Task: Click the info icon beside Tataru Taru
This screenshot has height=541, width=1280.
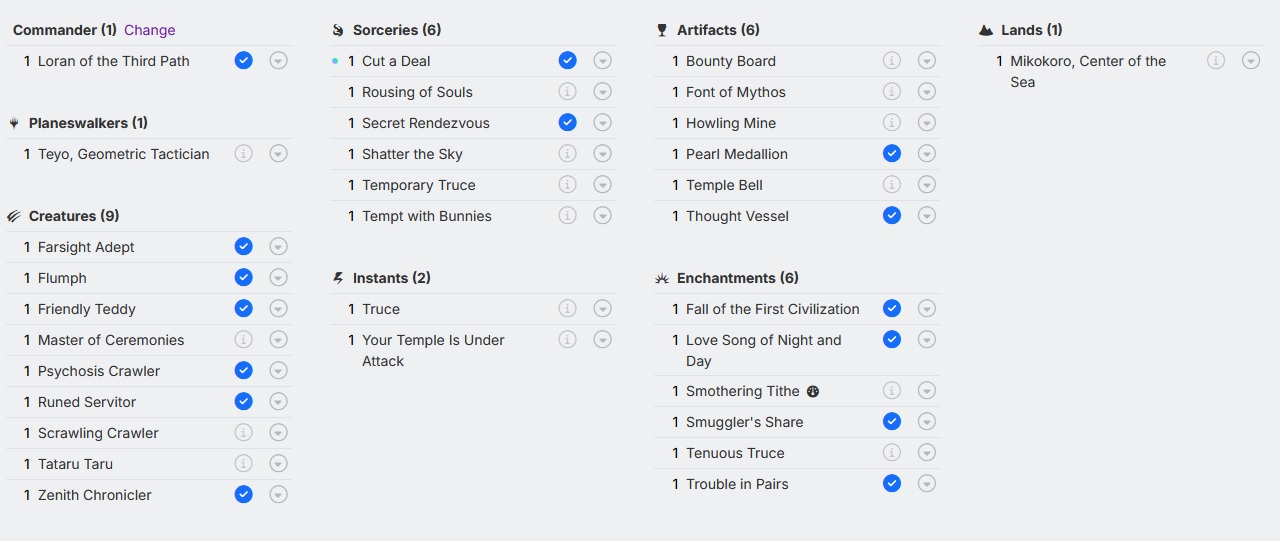Action: pyautogui.click(x=243, y=464)
